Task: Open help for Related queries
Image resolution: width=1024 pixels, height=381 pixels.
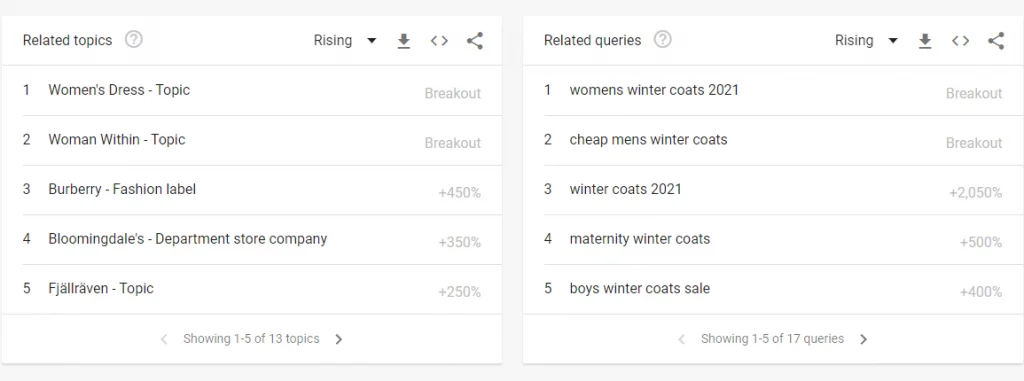Action: point(662,40)
